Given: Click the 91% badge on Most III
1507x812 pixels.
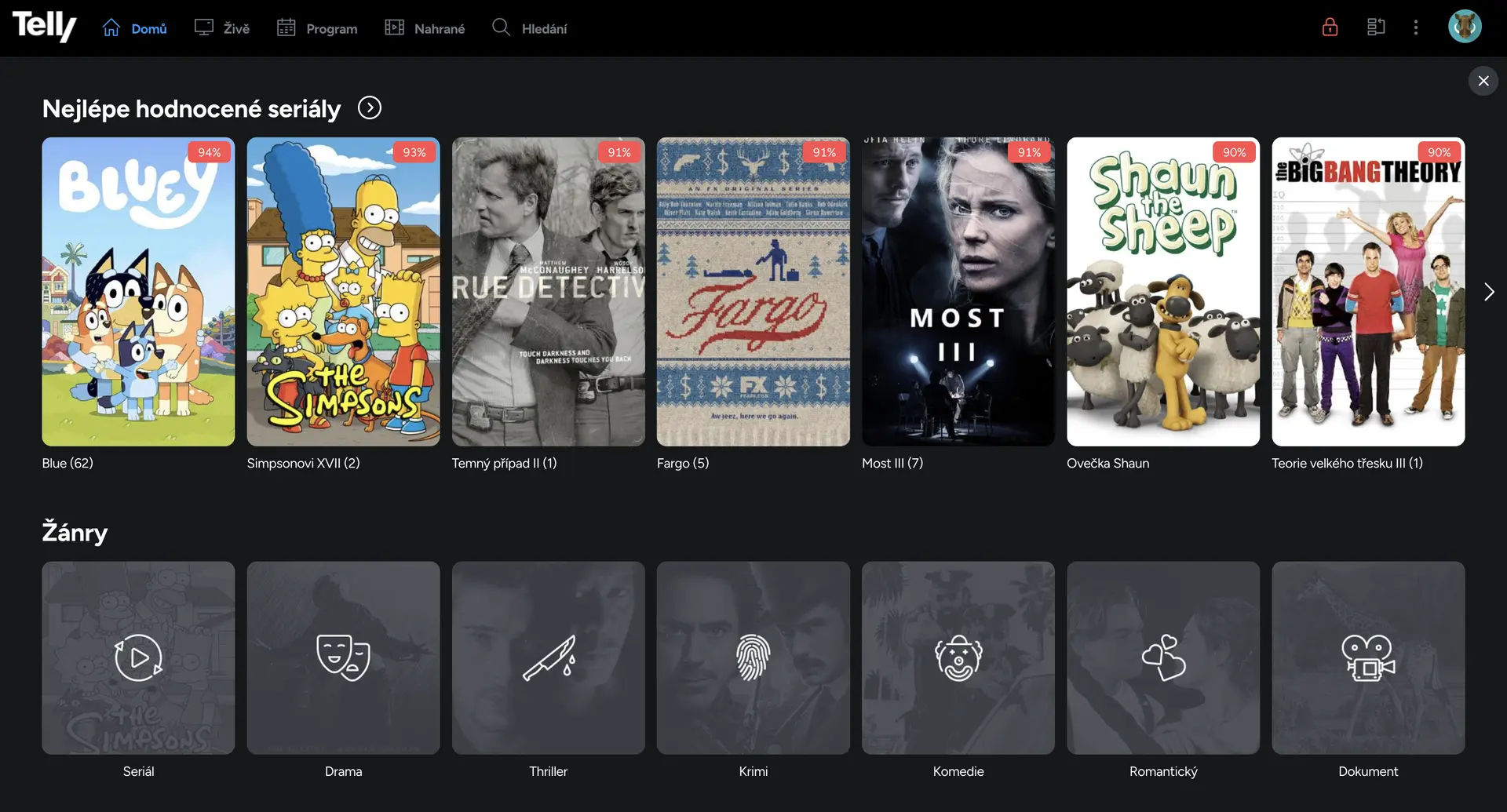Looking at the screenshot, I should tap(1029, 152).
